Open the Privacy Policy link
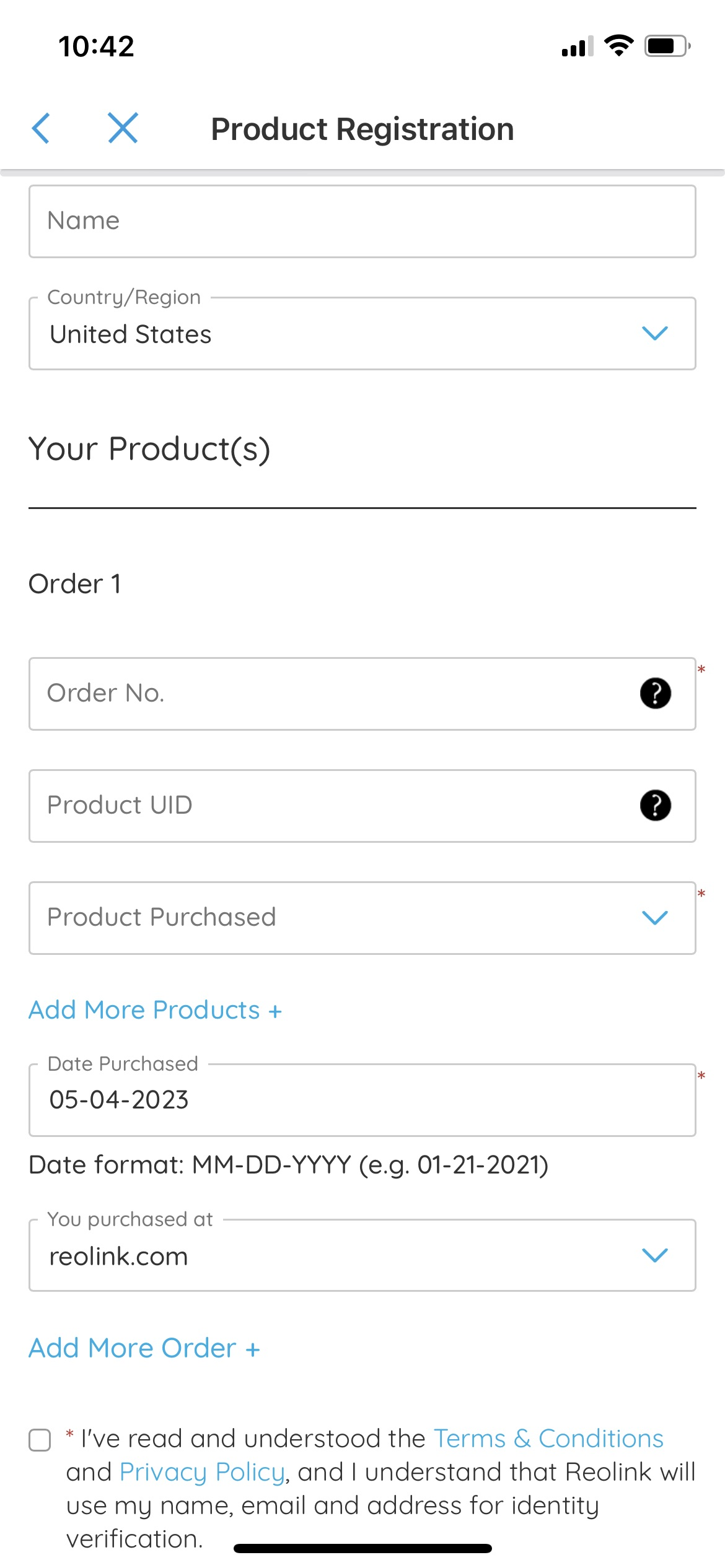 (x=202, y=1472)
